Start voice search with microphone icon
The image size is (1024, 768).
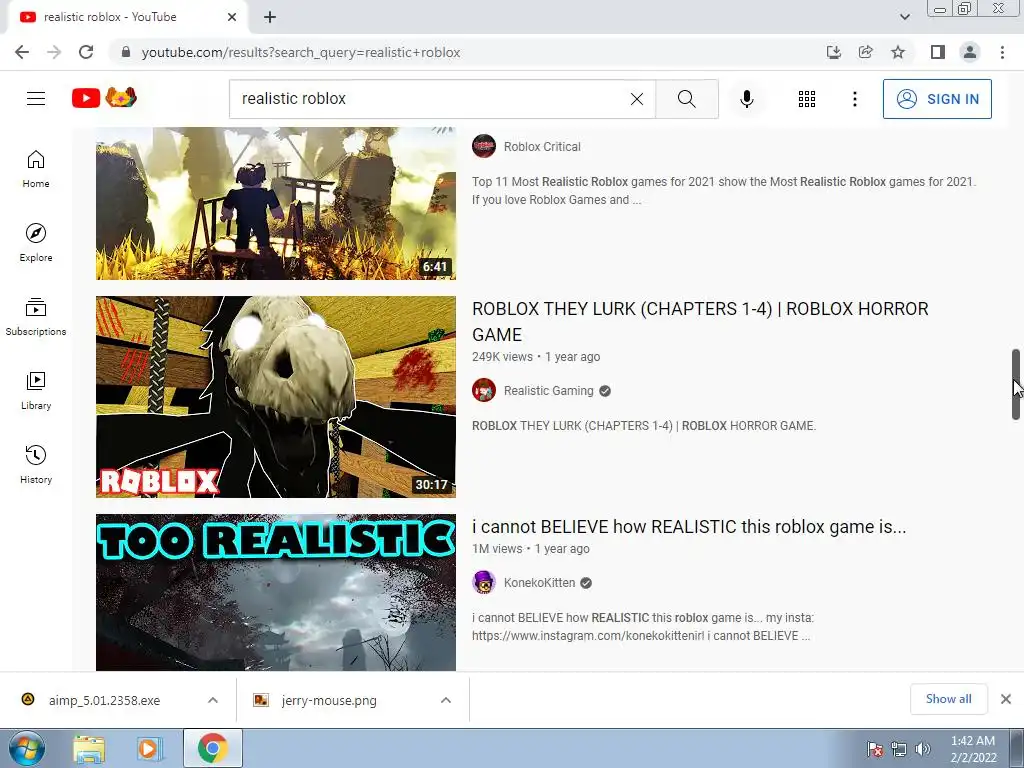[746, 99]
